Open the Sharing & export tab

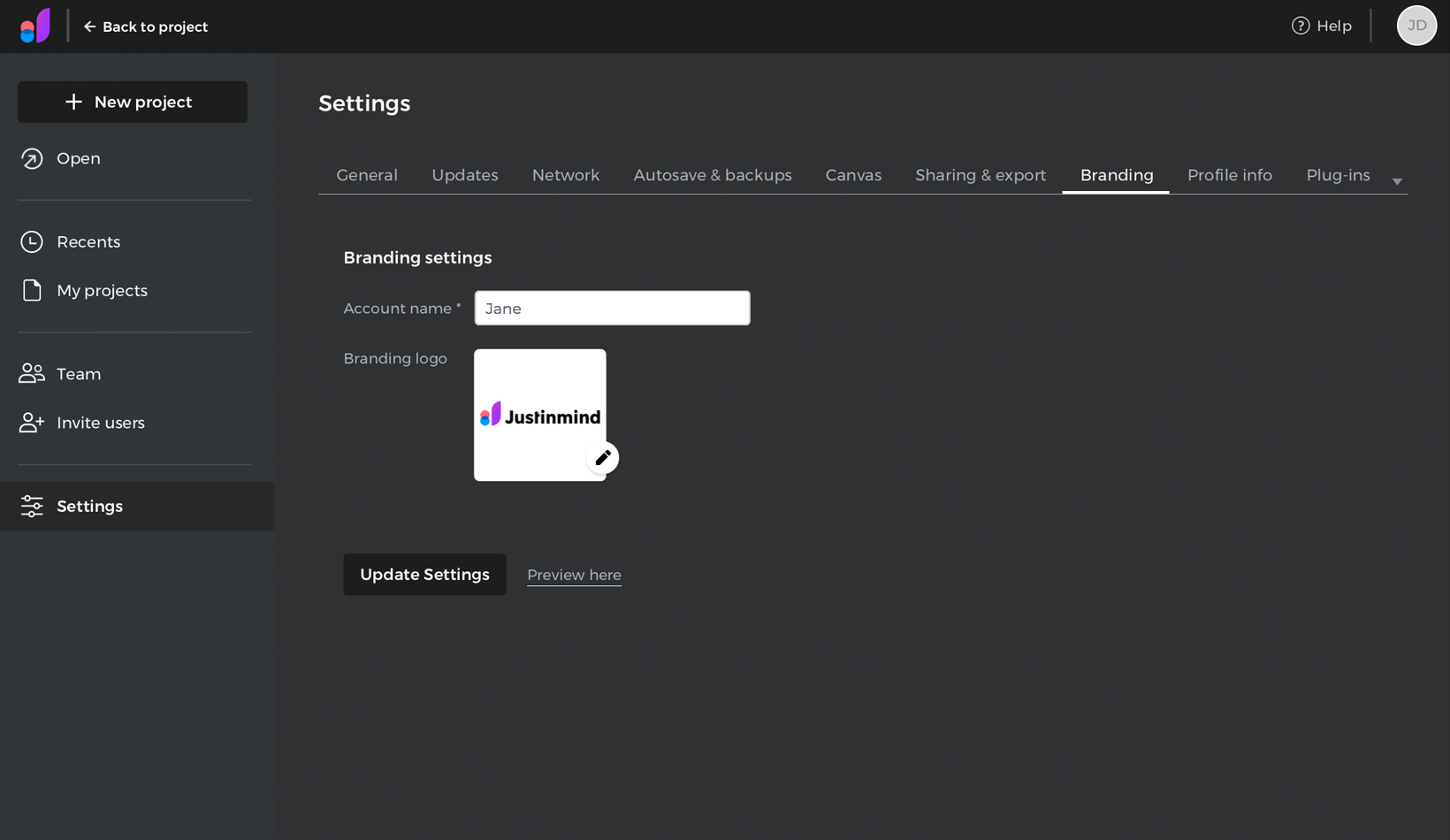[x=981, y=175]
